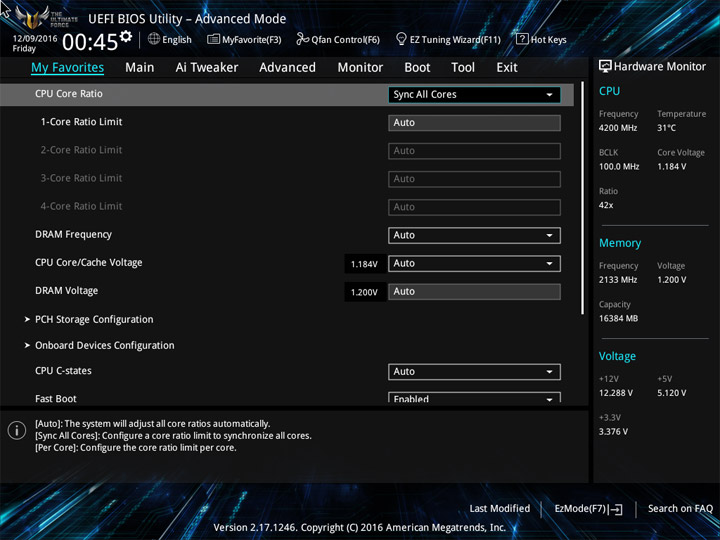
Task: Select the Fast Boot label
Action: point(56,399)
